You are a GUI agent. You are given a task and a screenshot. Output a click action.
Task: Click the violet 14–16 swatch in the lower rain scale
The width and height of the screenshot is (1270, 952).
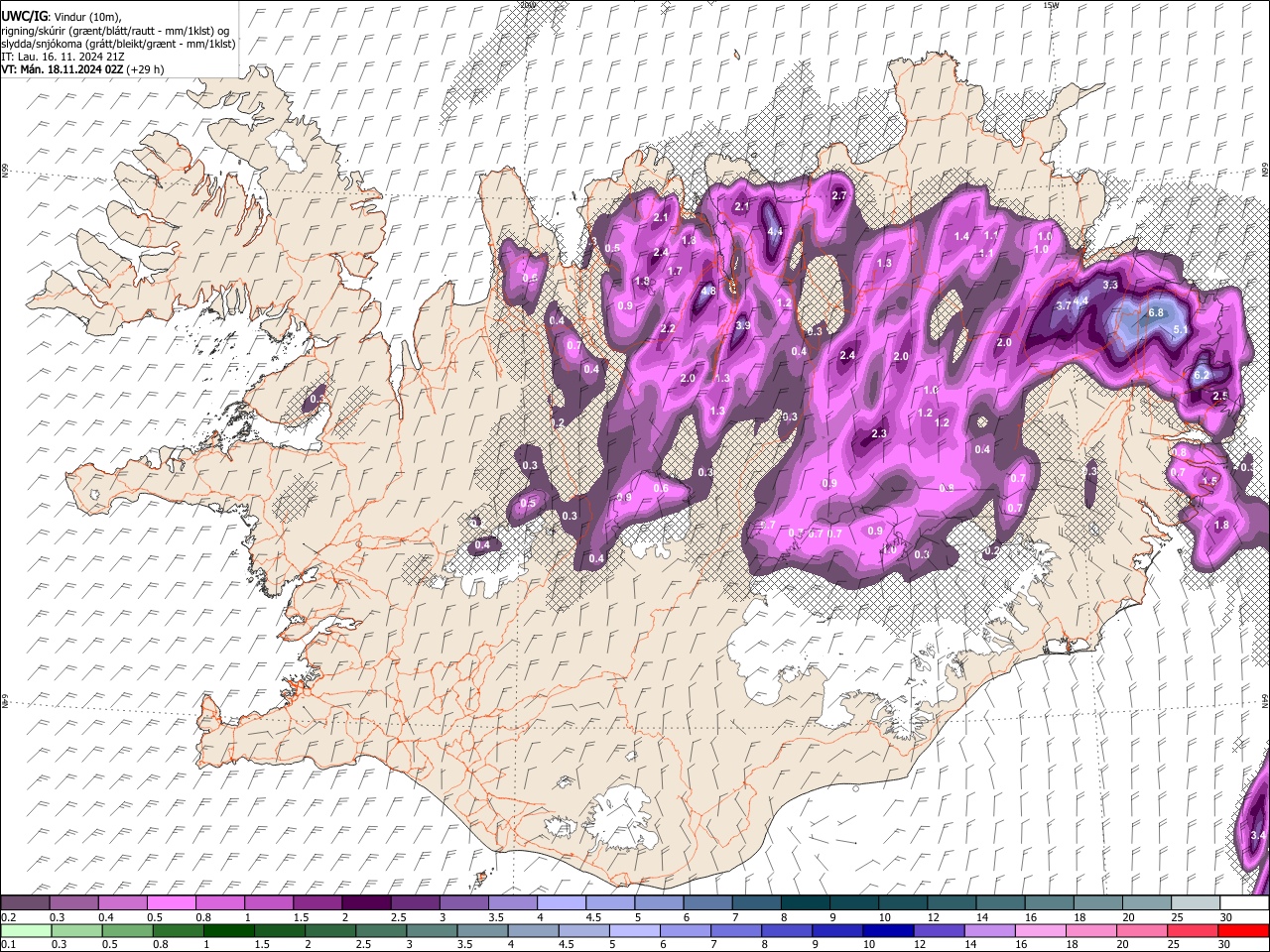click(x=990, y=930)
